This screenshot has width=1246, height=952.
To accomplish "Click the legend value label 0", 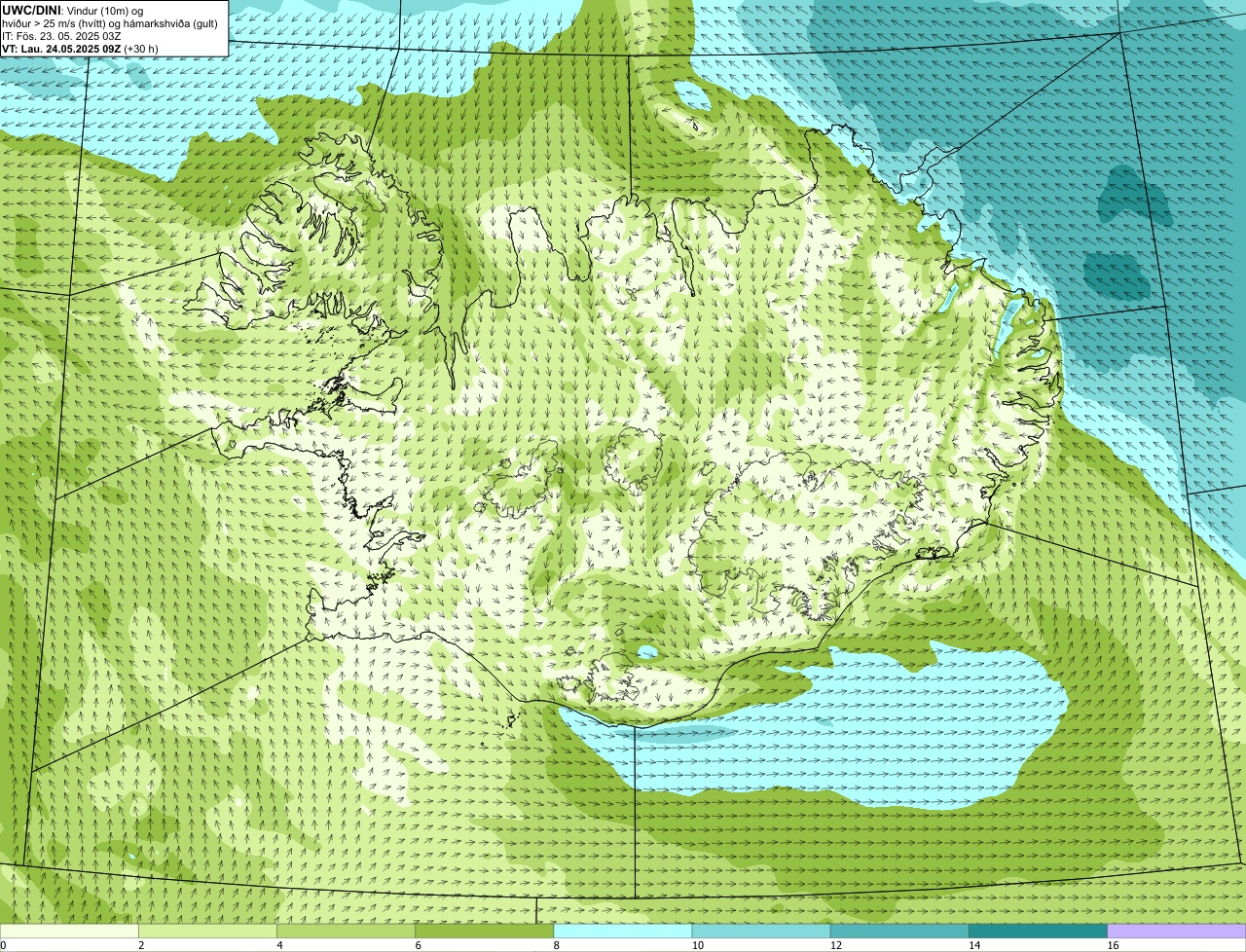I will pyautogui.click(x=3, y=945).
